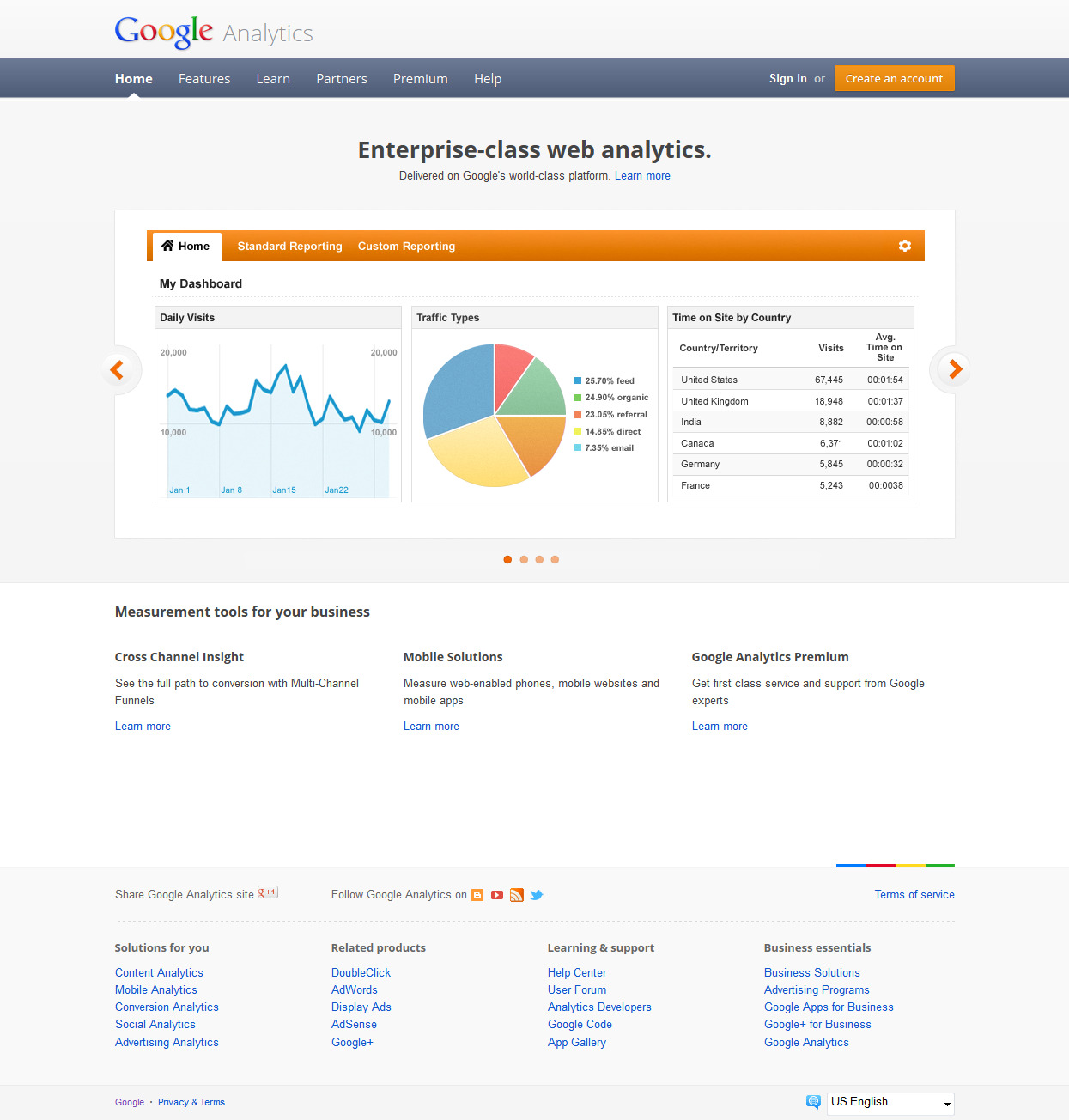Viewport: 1069px width, 1120px height.
Task: Select the first carousel dot
Action: 507,560
